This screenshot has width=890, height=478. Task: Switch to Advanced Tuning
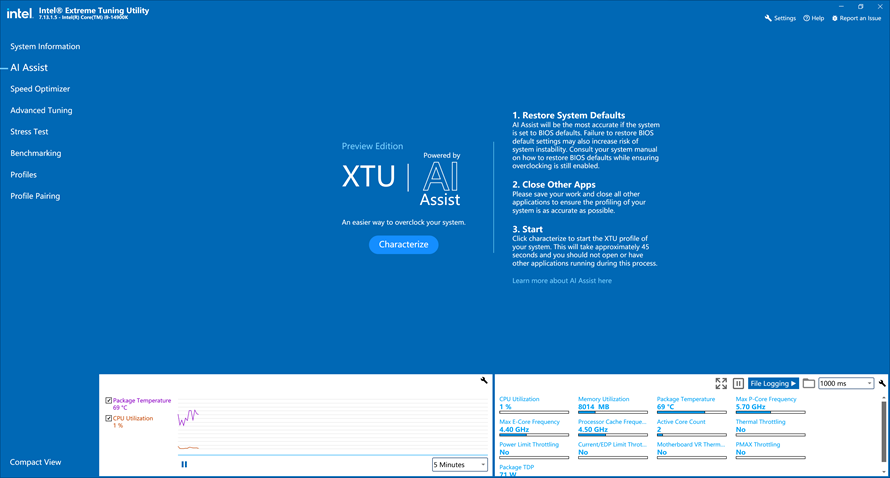click(x=41, y=110)
